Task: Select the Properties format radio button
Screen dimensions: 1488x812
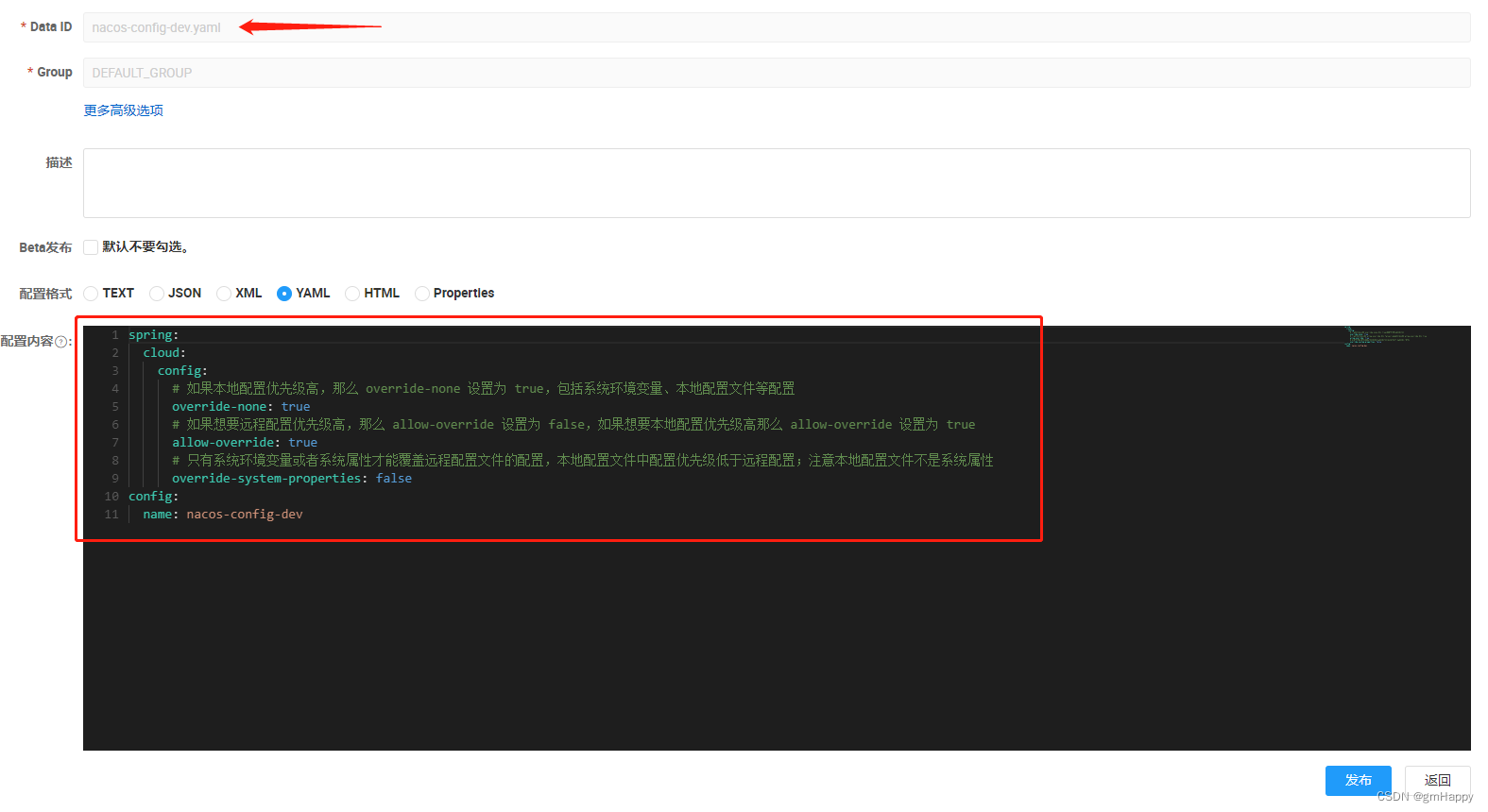Action: pyautogui.click(x=422, y=294)
